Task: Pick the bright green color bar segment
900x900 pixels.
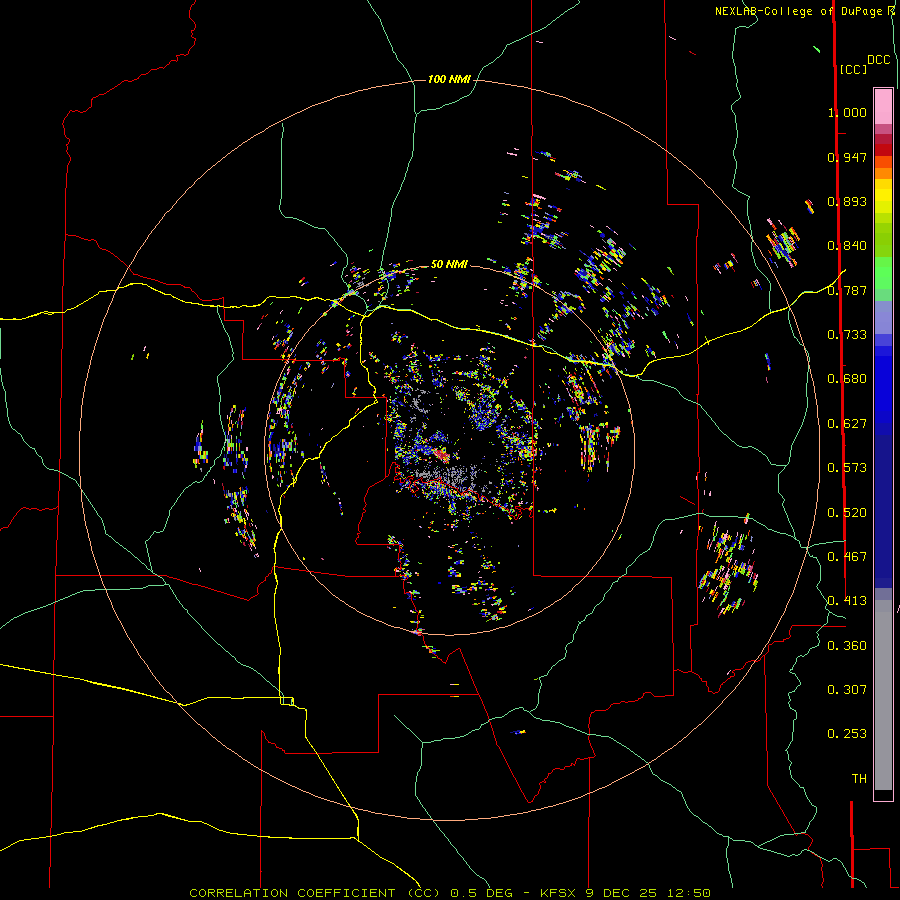Action: point(883,273)
